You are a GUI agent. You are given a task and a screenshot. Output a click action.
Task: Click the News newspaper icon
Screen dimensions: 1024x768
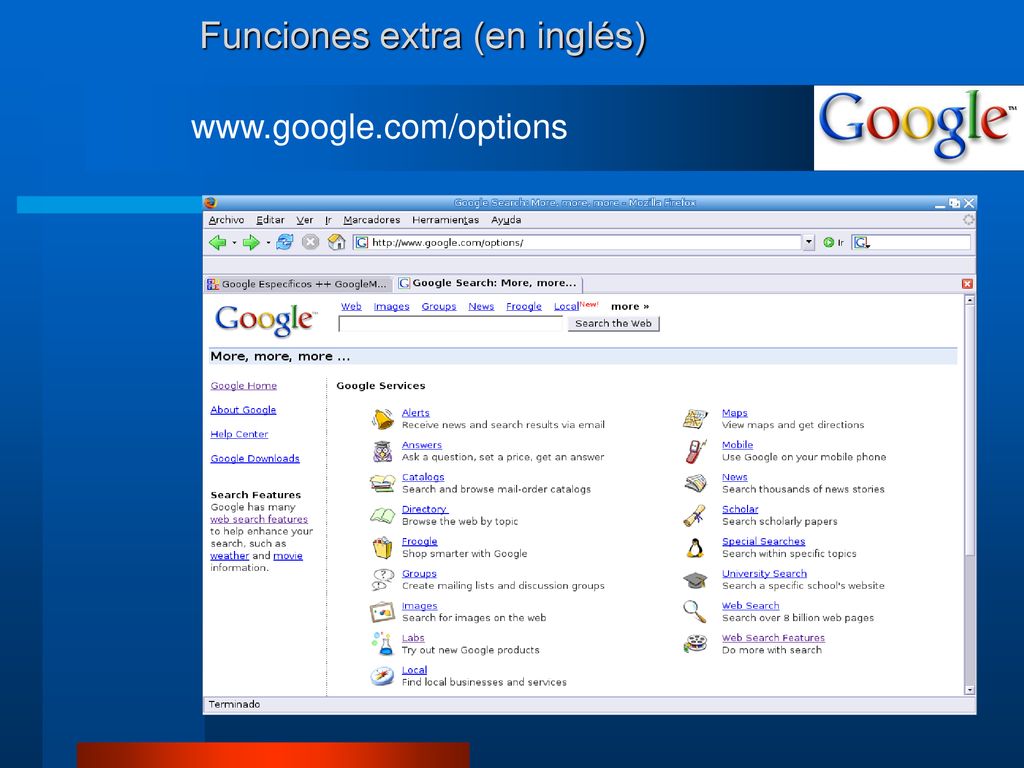[696, 483]
